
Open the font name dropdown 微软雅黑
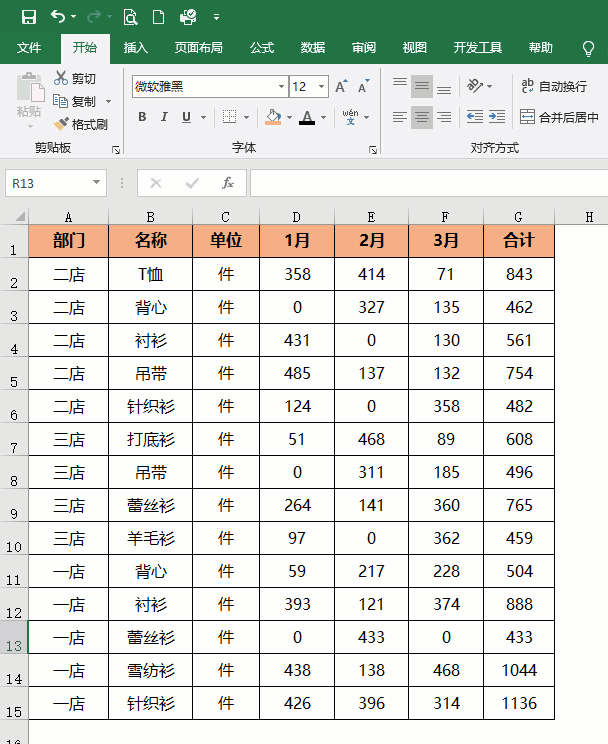click(x=281, y=86)
